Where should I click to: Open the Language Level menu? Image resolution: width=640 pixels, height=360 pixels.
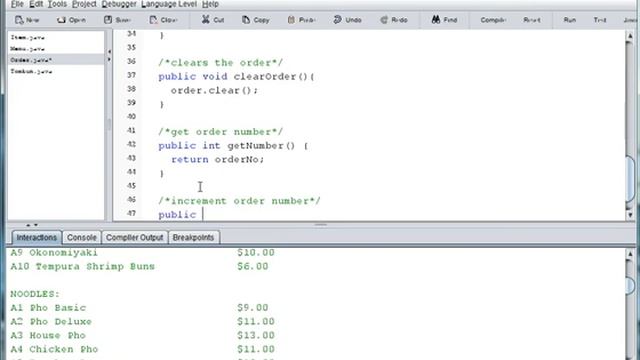tap(169, 4)
